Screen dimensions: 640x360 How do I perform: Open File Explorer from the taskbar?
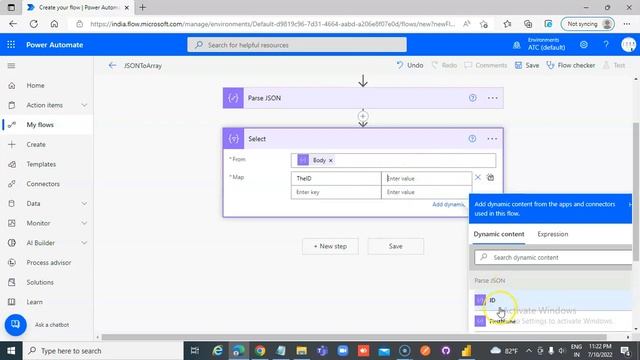[302, 351]
